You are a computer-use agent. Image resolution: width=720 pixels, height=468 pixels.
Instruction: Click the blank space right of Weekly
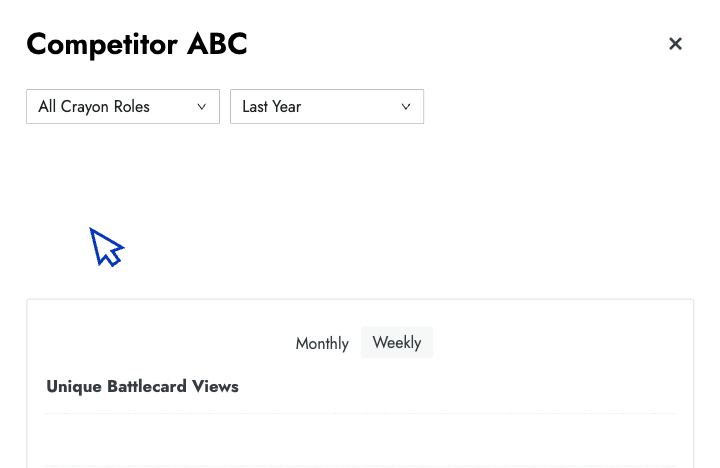[560, 343]
